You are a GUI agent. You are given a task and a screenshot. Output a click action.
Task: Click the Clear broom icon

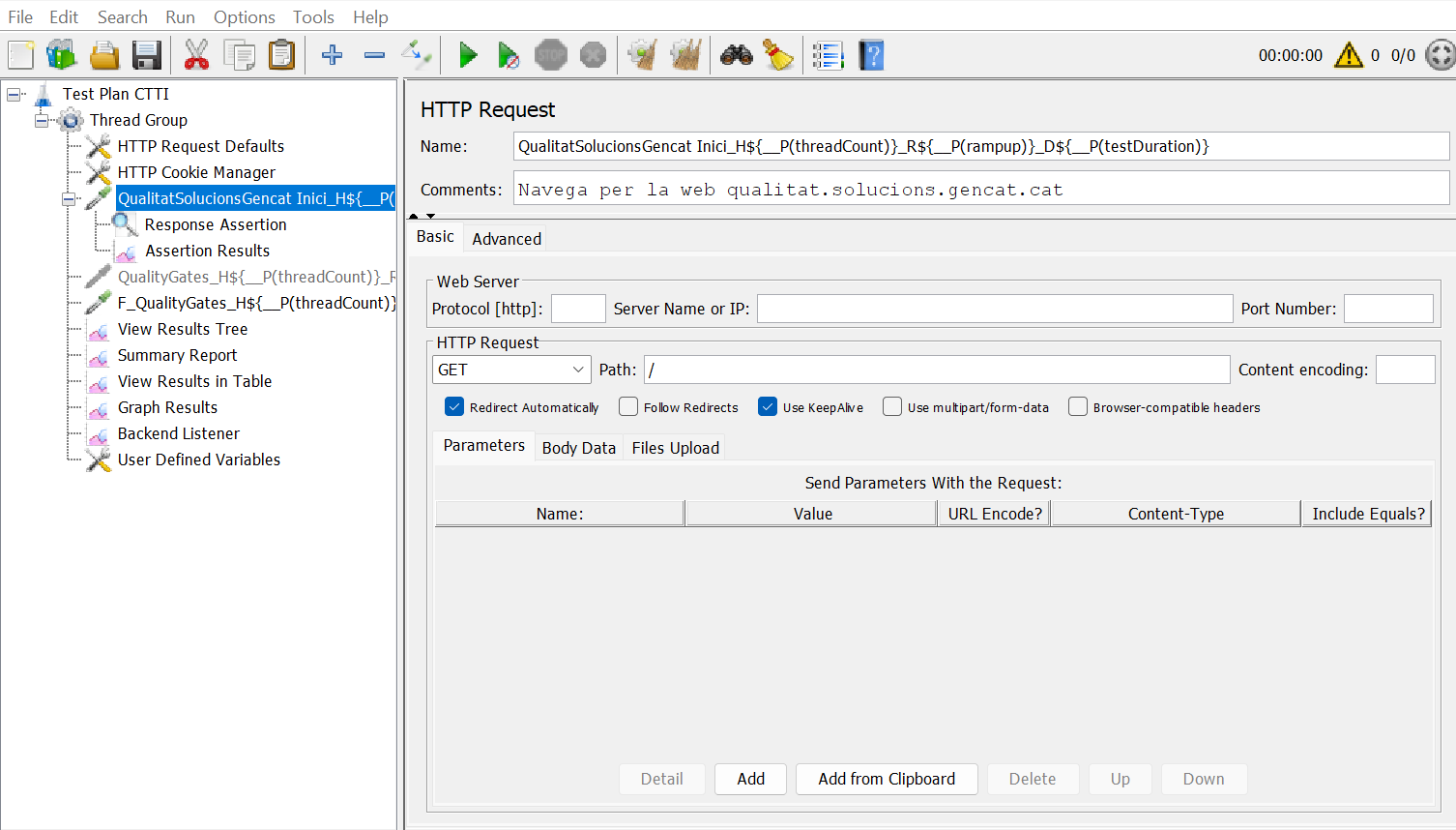click(x=642, y=55)
